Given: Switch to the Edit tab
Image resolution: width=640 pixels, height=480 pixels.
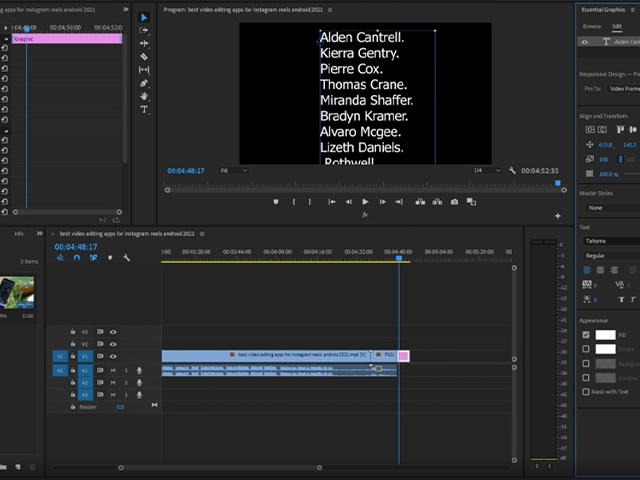Looking at the screenshot, I should pos(617,26).
